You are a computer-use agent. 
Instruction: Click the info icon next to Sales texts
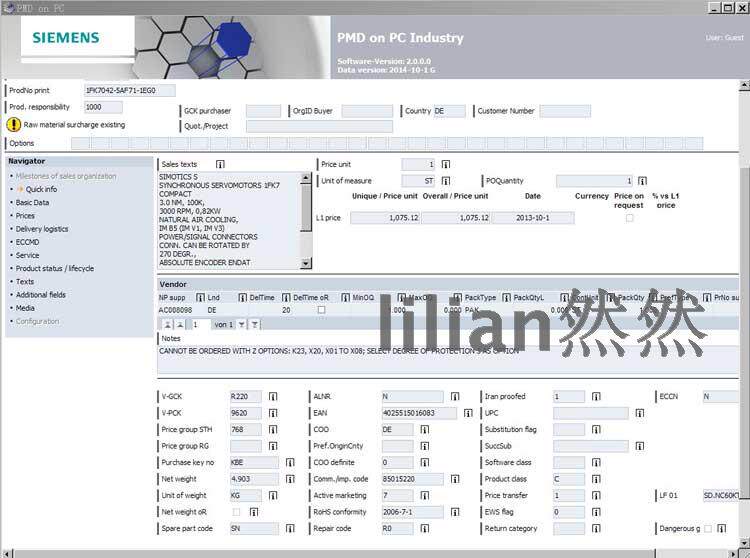pyautogui.click(x=220, y=164)
